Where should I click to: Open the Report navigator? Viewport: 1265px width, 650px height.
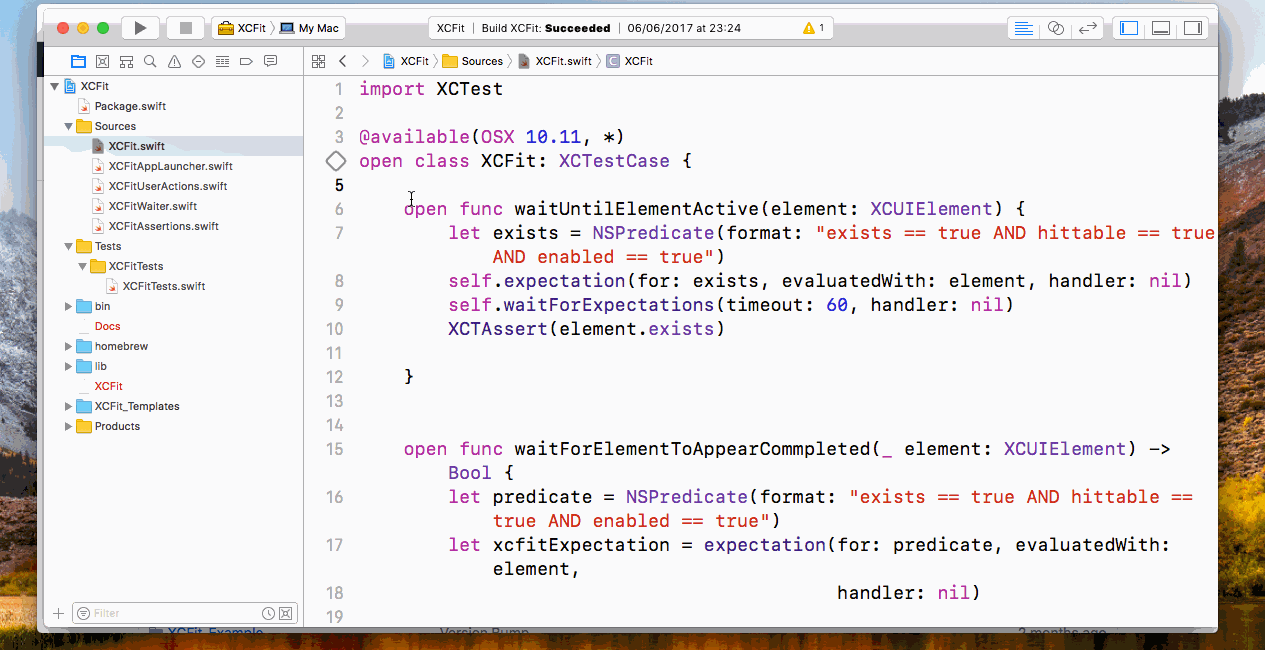pos(269,61)
